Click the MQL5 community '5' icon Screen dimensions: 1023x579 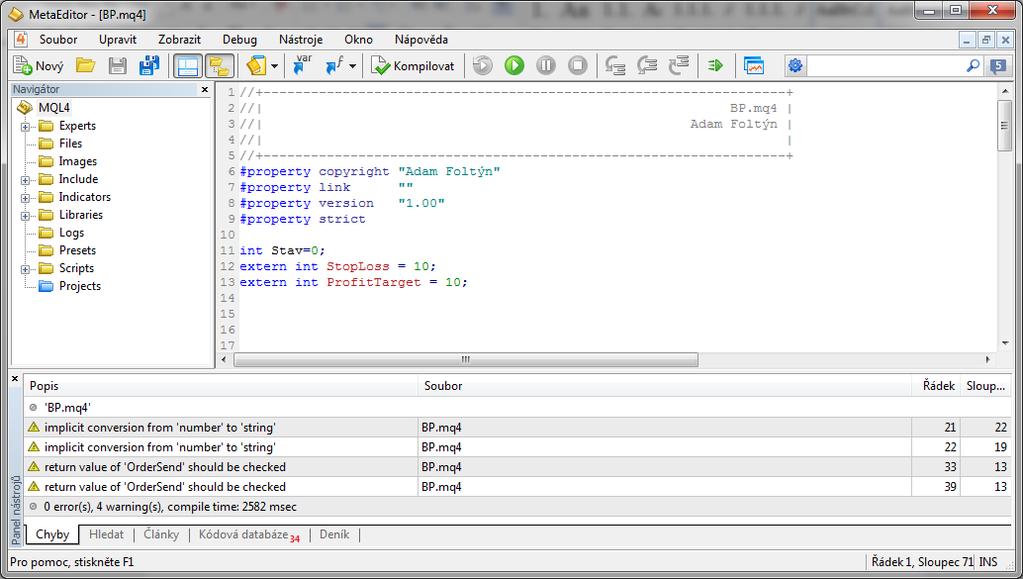(x=998, y=65)
